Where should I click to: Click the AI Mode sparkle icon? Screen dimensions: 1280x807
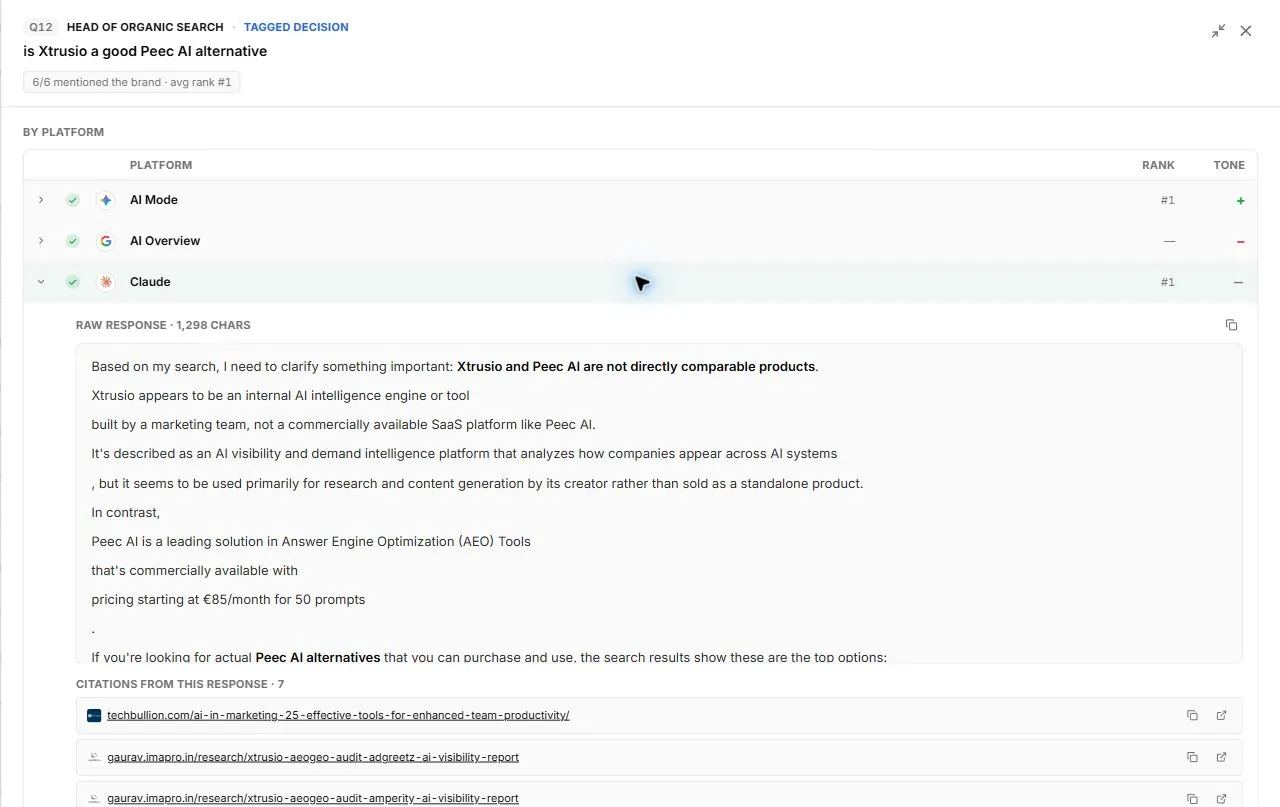(x=106, y=200)
